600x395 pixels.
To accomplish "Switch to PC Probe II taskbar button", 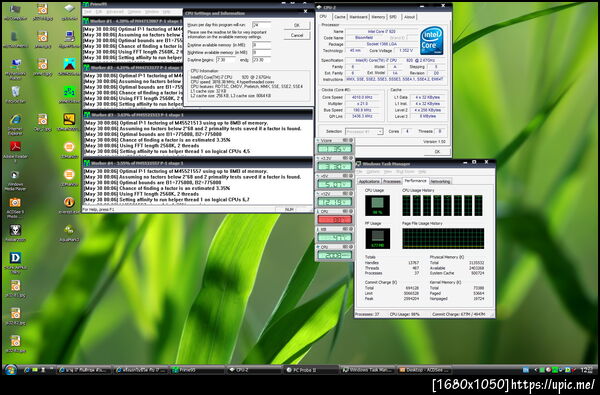I will pyautogui.click(x=311, y=370).
